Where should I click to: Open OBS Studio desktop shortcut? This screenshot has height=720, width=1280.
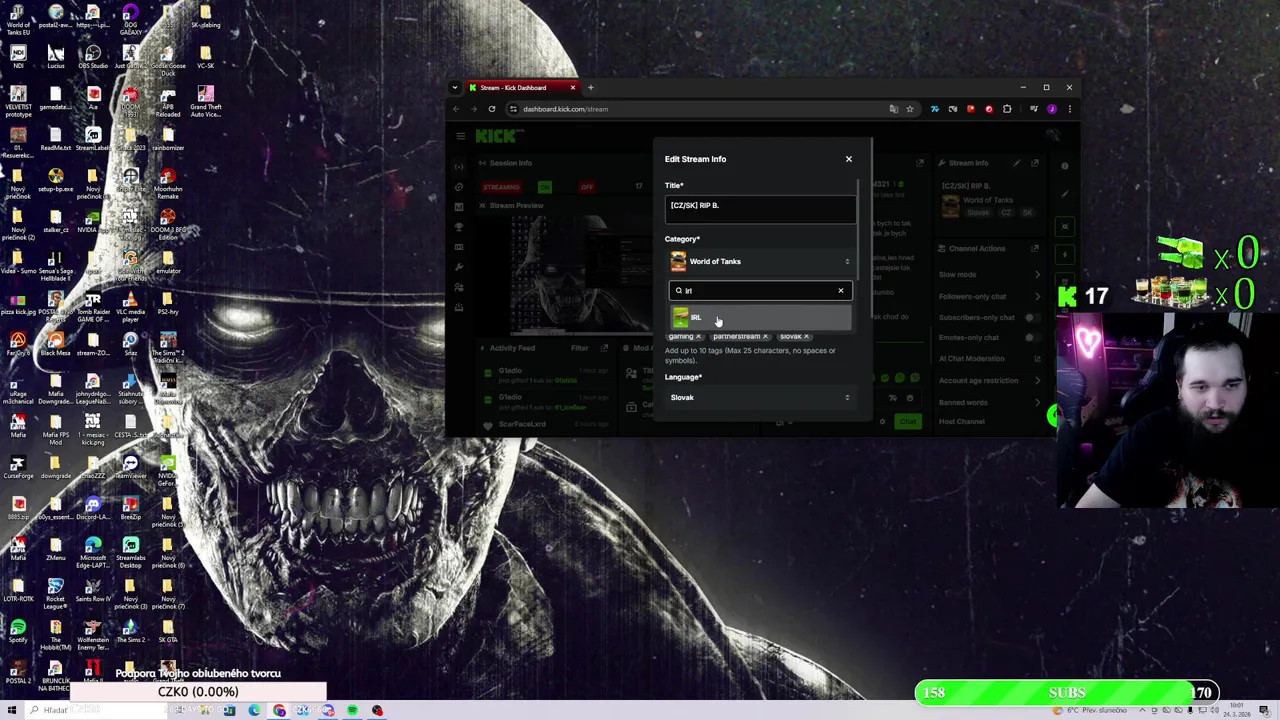93,57
